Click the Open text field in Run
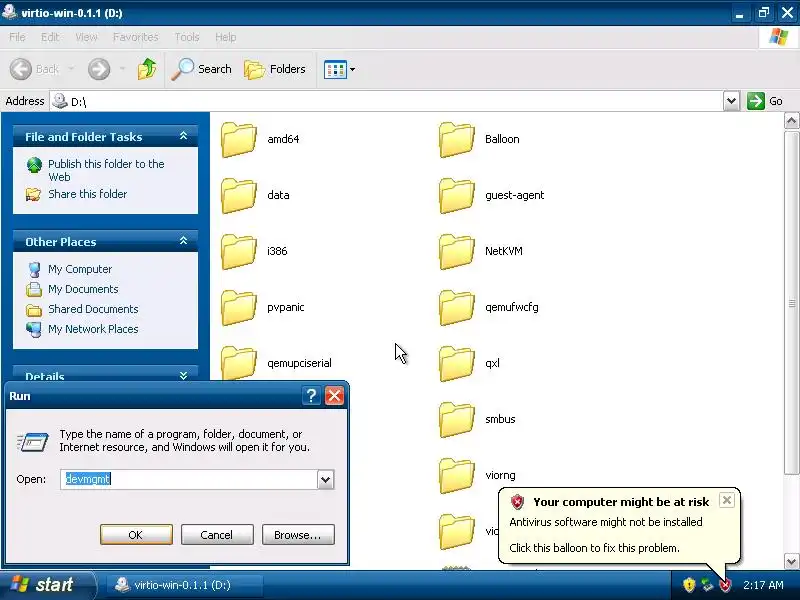The image size is (800, 600). (x=189, y=479)
